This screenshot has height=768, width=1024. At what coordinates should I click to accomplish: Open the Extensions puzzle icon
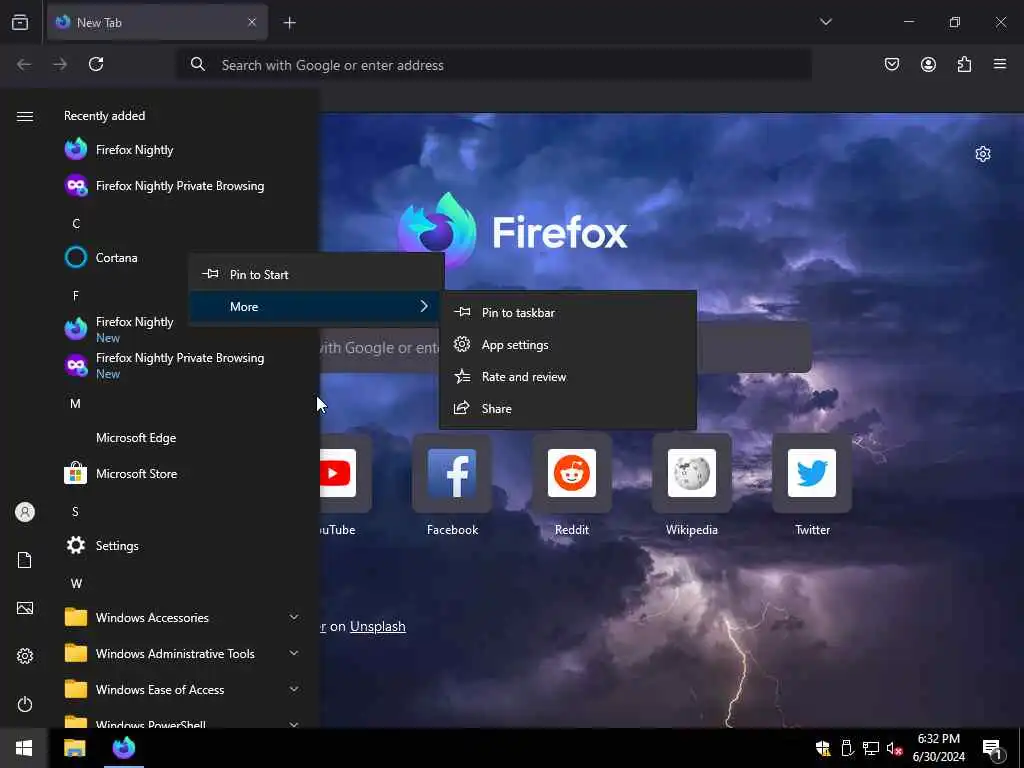pyautogui.click(x=964, y=64)
